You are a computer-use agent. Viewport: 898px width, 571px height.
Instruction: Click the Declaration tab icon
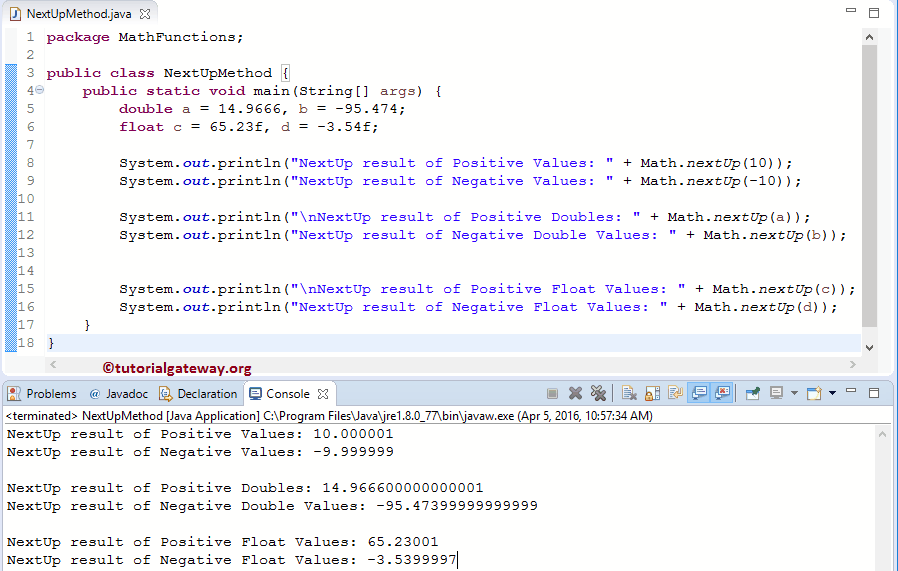click(166, 393)
